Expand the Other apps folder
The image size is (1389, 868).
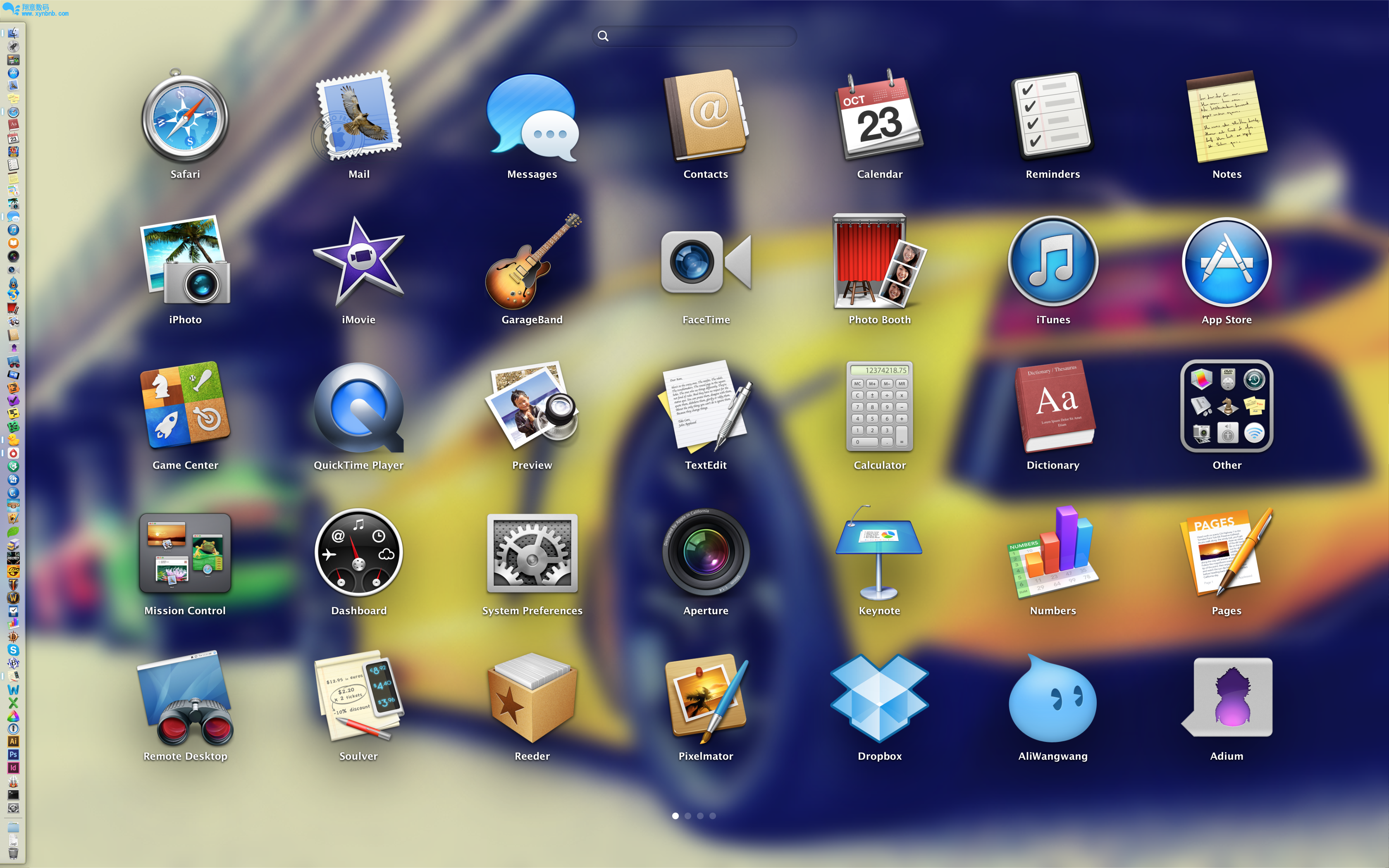click(1227, 406)
